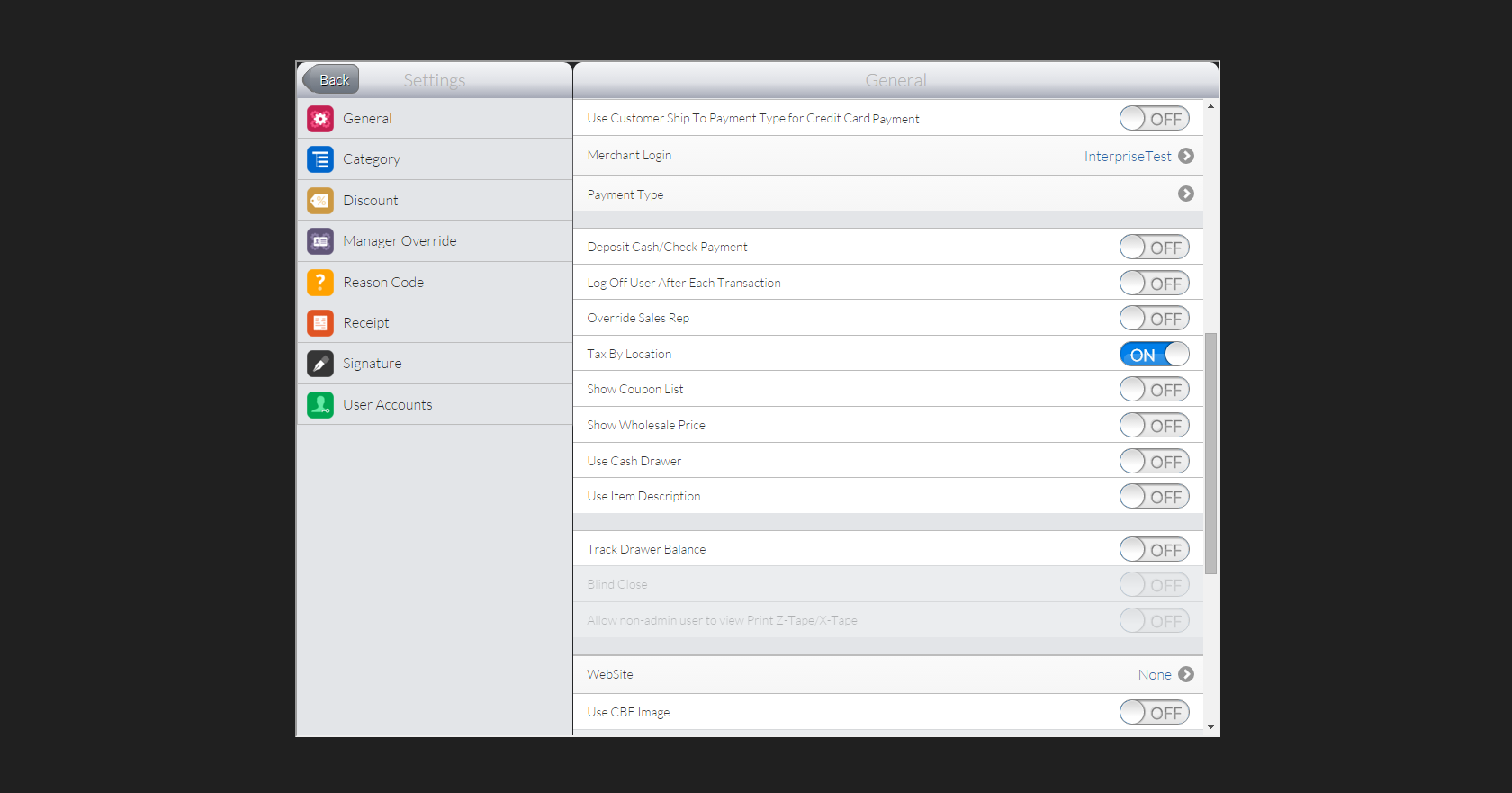Enable Track Drawer Balance toggle
1512x793 pixels.
coord(1154,550)
